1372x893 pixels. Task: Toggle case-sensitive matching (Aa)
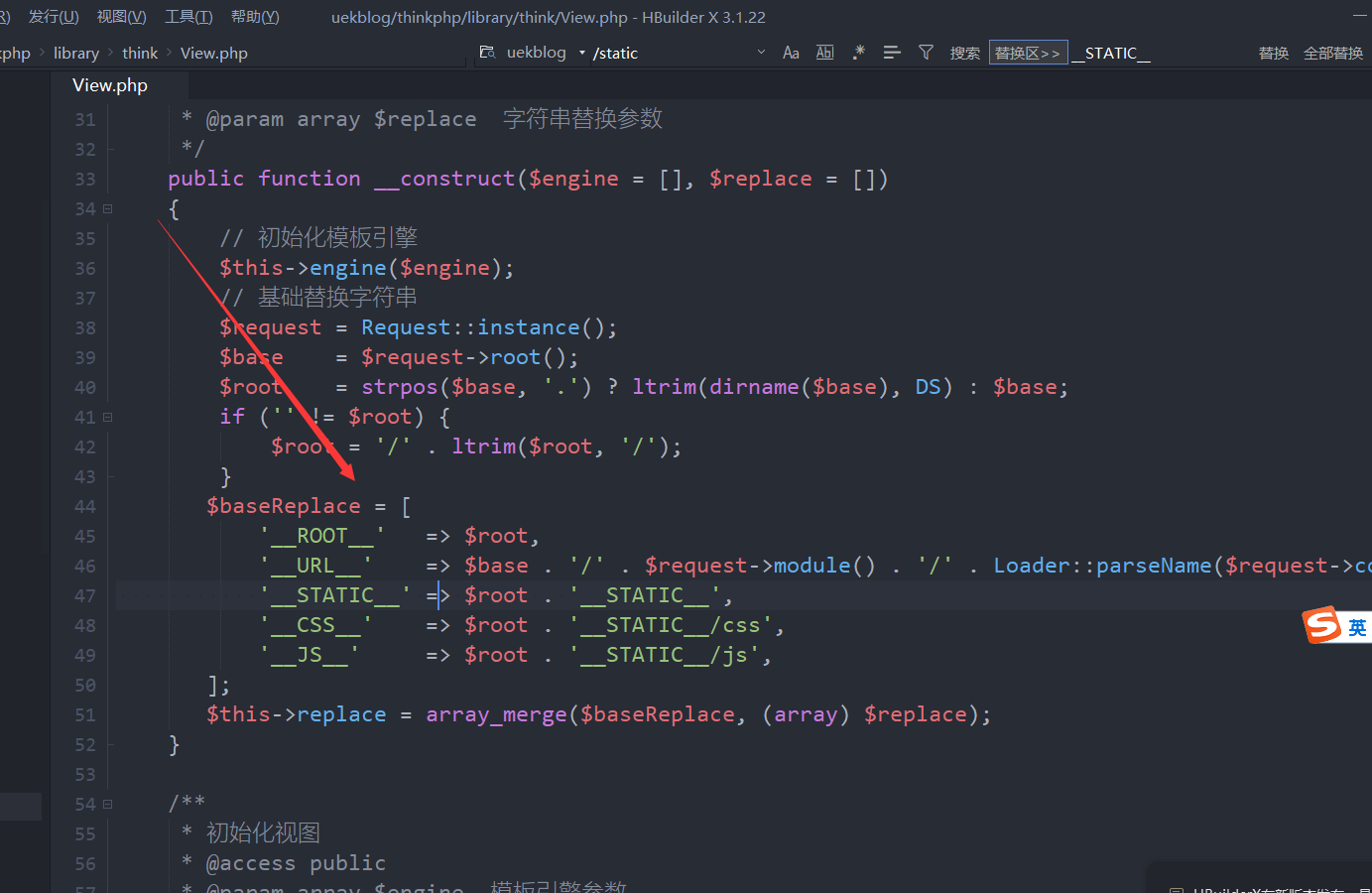click(x=791, y=53)
